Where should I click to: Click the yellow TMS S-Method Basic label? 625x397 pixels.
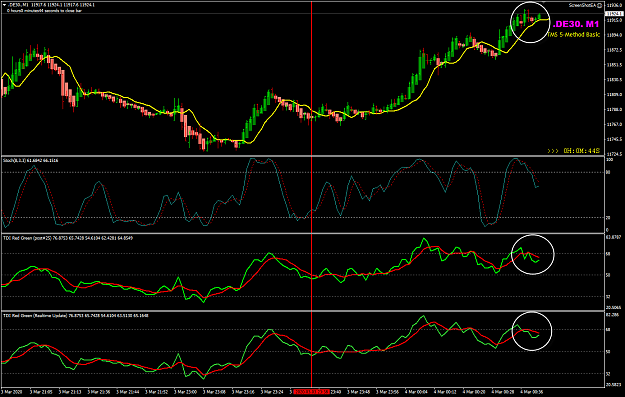point(573,35)
